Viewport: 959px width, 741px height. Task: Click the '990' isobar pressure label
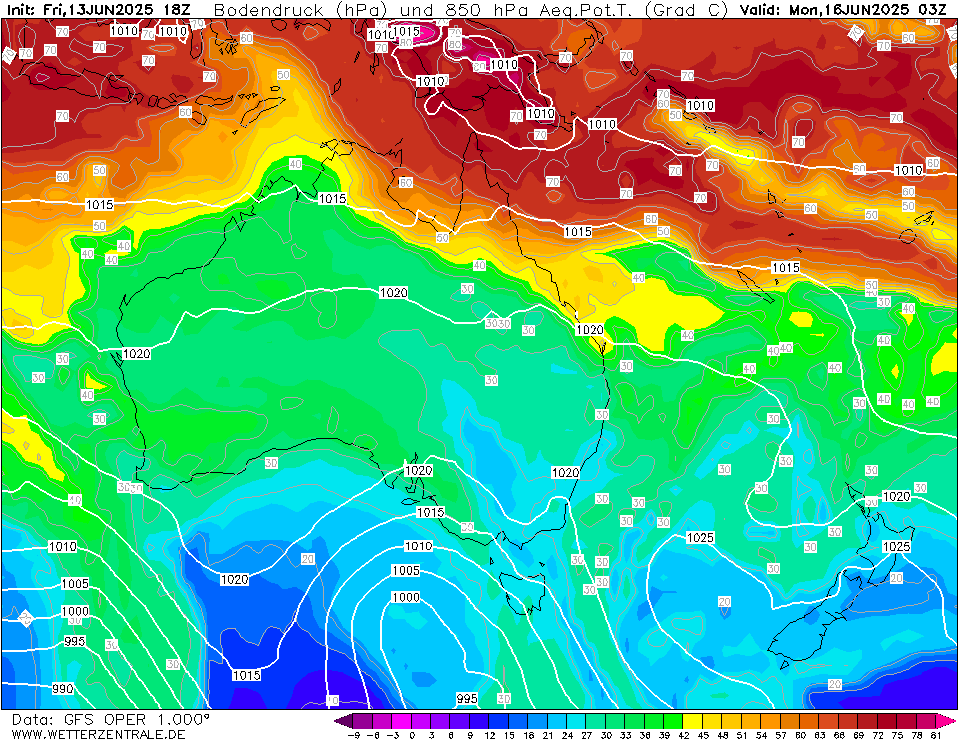click(x=62, y=689)
